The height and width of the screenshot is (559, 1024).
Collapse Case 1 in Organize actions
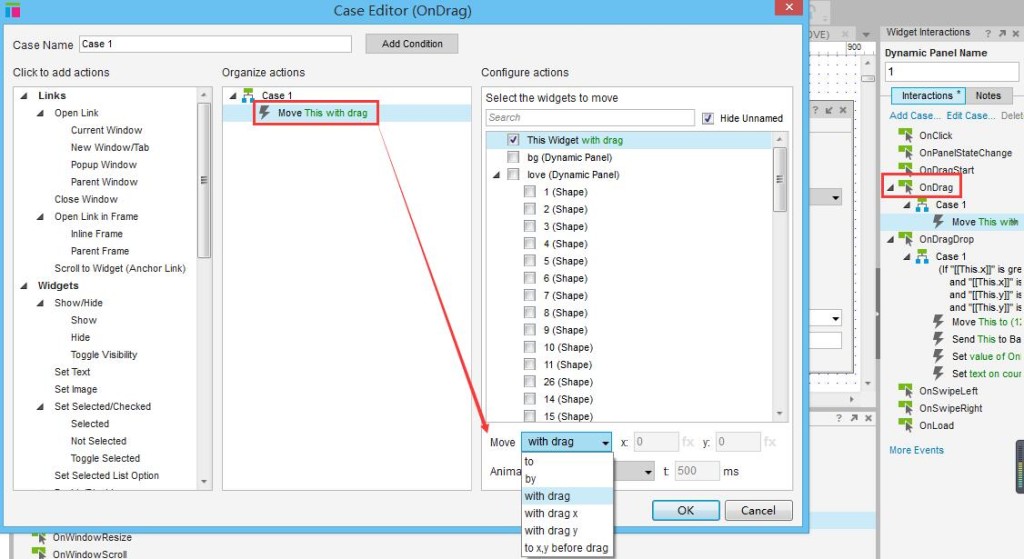coord(232,96)
